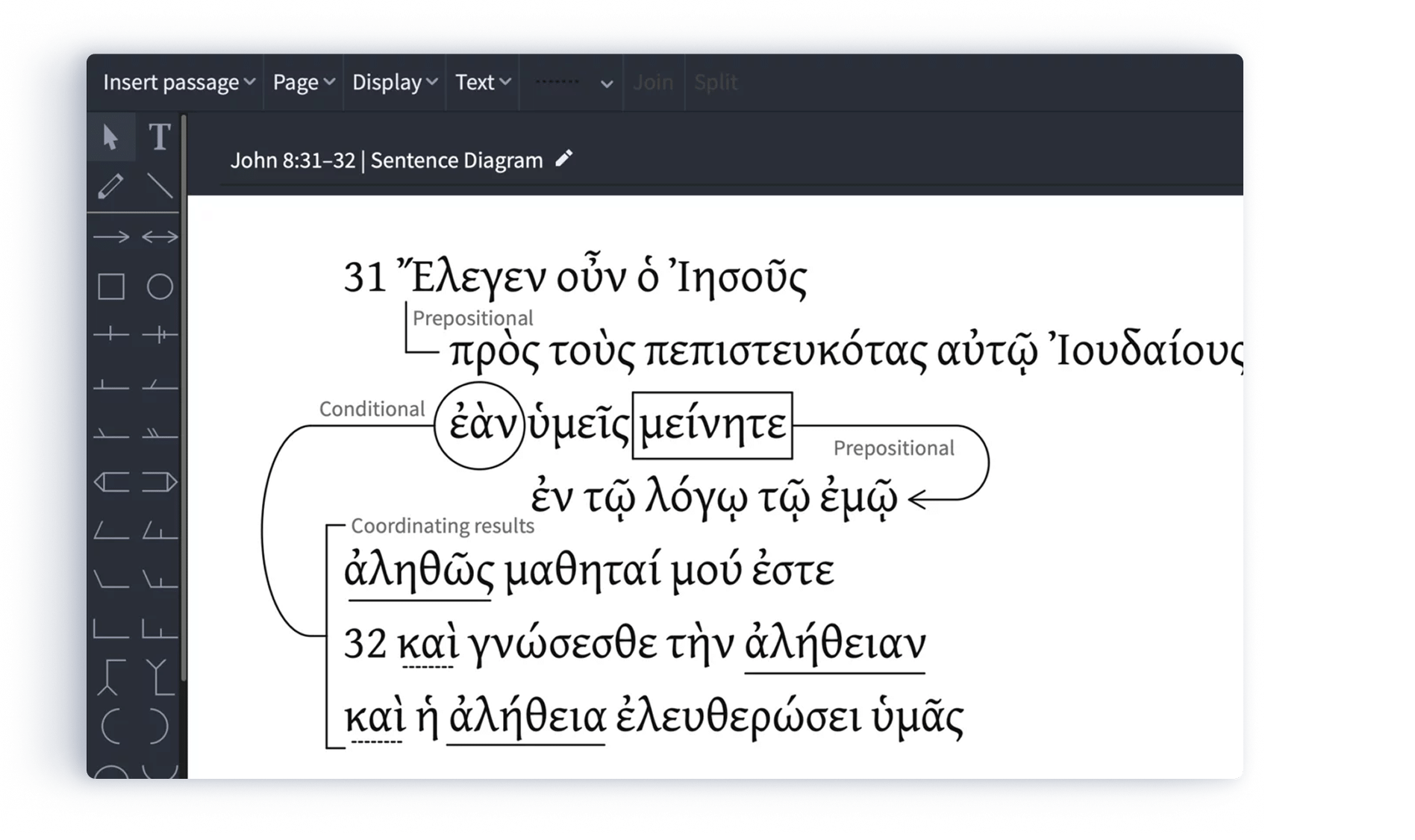Select the single-headed arrow tool
This screenshot has width=1415, height=840.
(x=111, y=237)
